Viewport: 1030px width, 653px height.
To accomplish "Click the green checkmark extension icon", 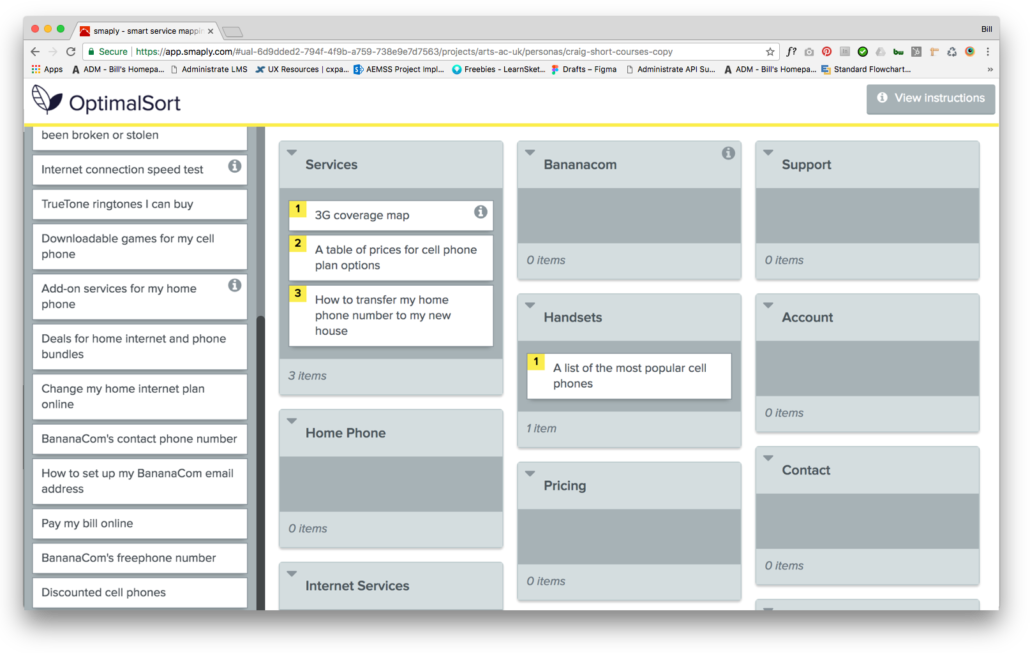I will click(862, 51).
